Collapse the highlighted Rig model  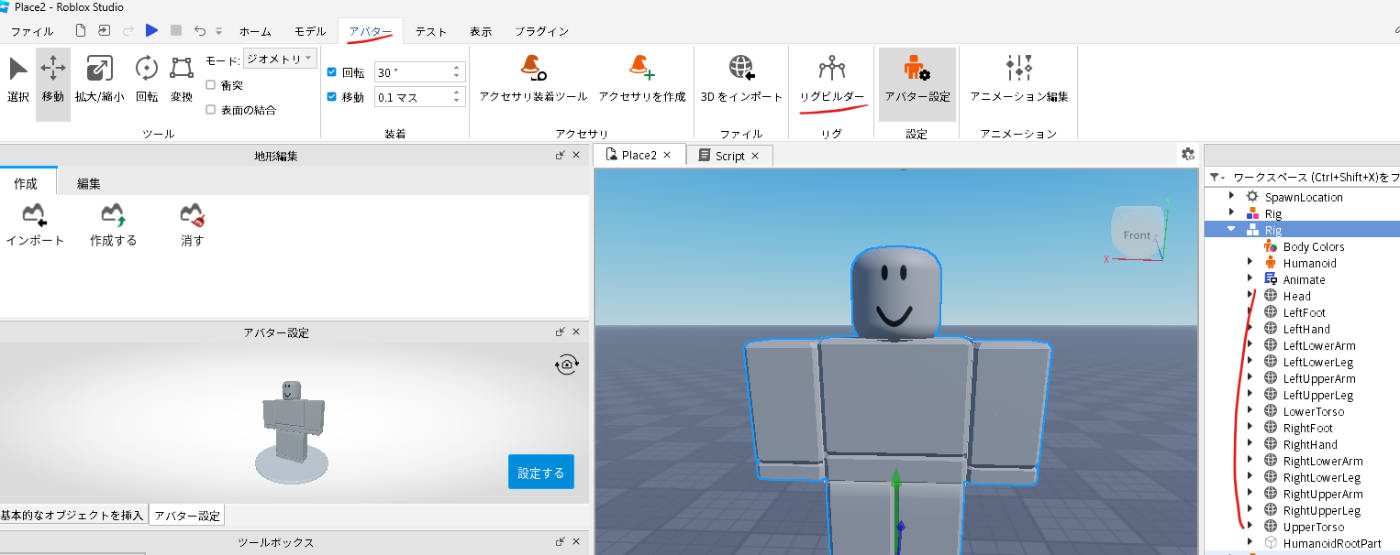point(1231,230)
